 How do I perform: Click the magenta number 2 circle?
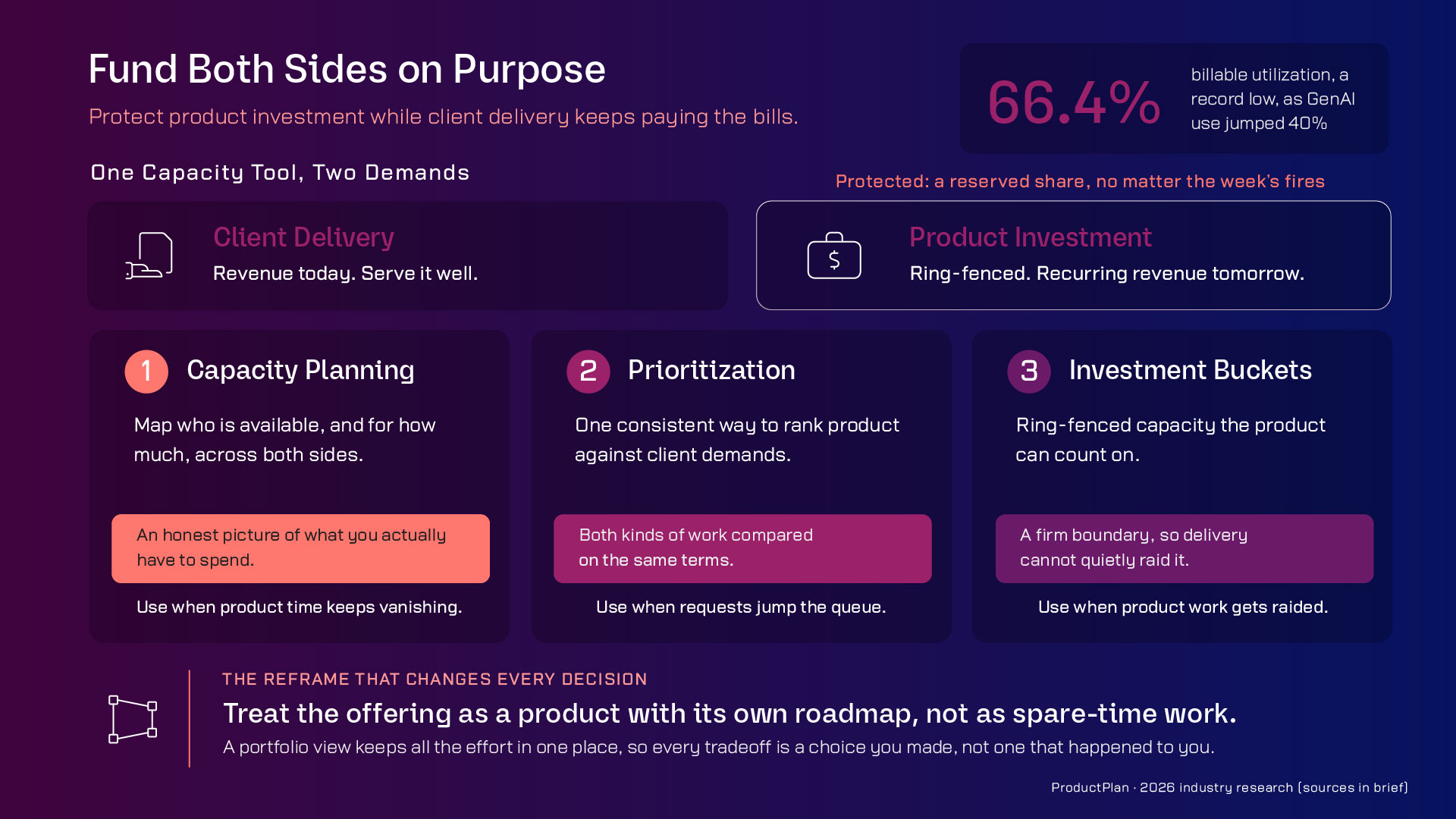(x=588, y=372)
